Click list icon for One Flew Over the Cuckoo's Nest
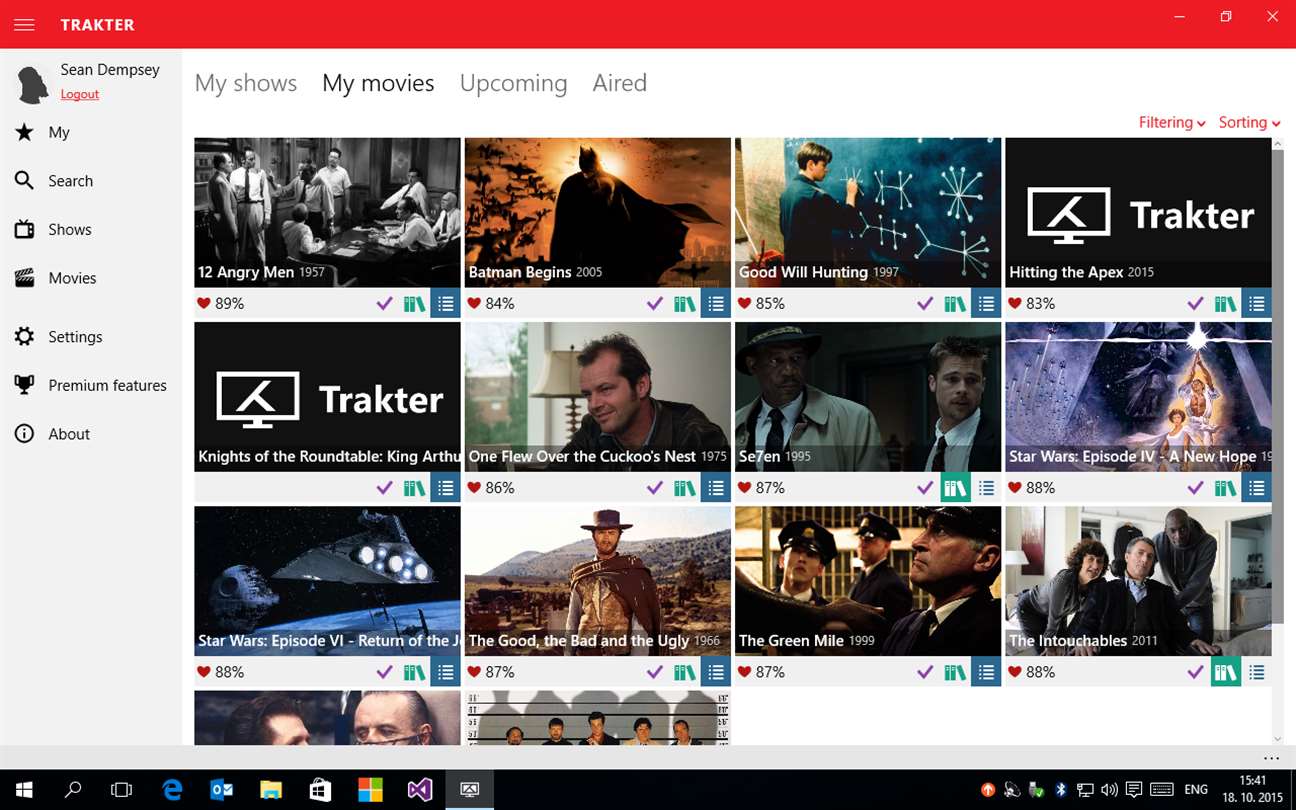Screen dimensions: 1296x810 (716, 488)
